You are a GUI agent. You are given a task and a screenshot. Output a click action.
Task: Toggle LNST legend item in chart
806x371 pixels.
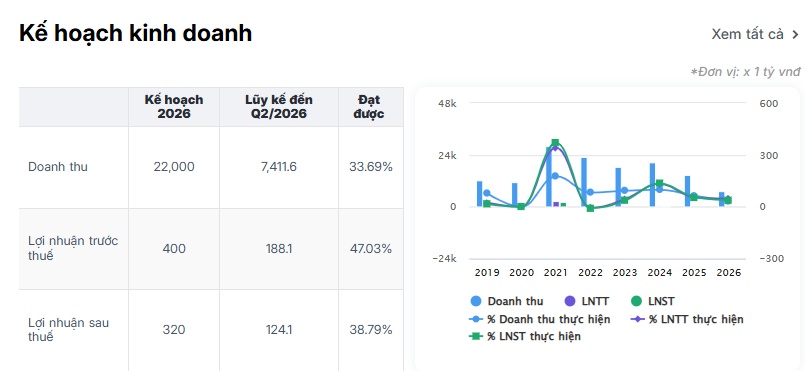[652, 302]
